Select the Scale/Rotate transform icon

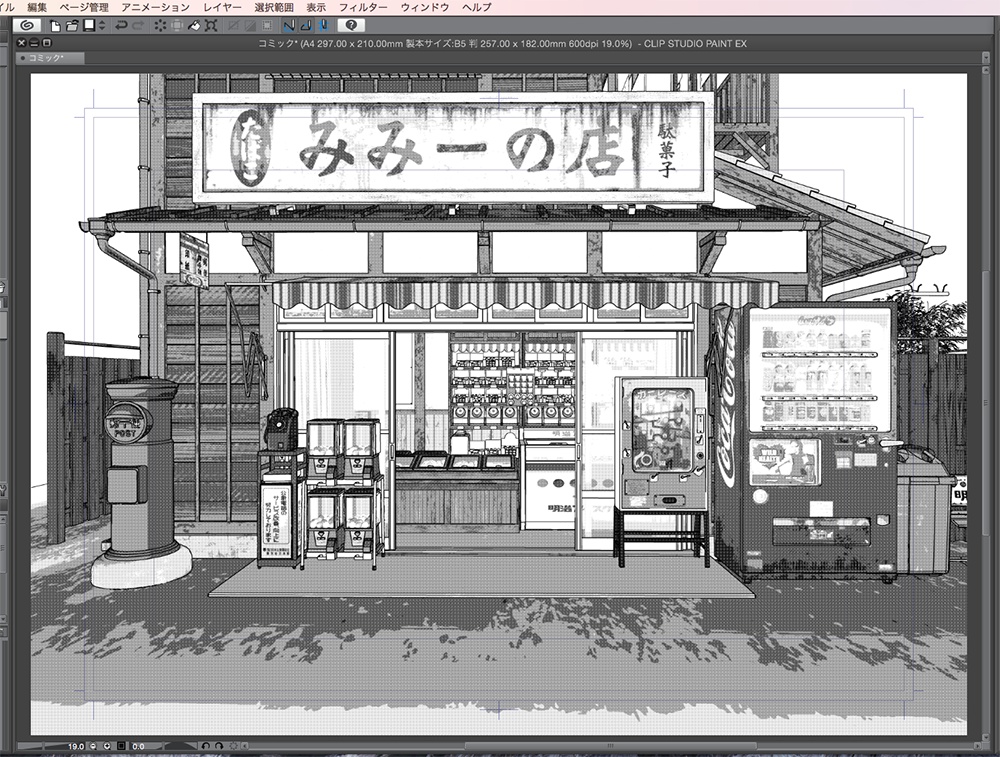[x=212, y=27]
